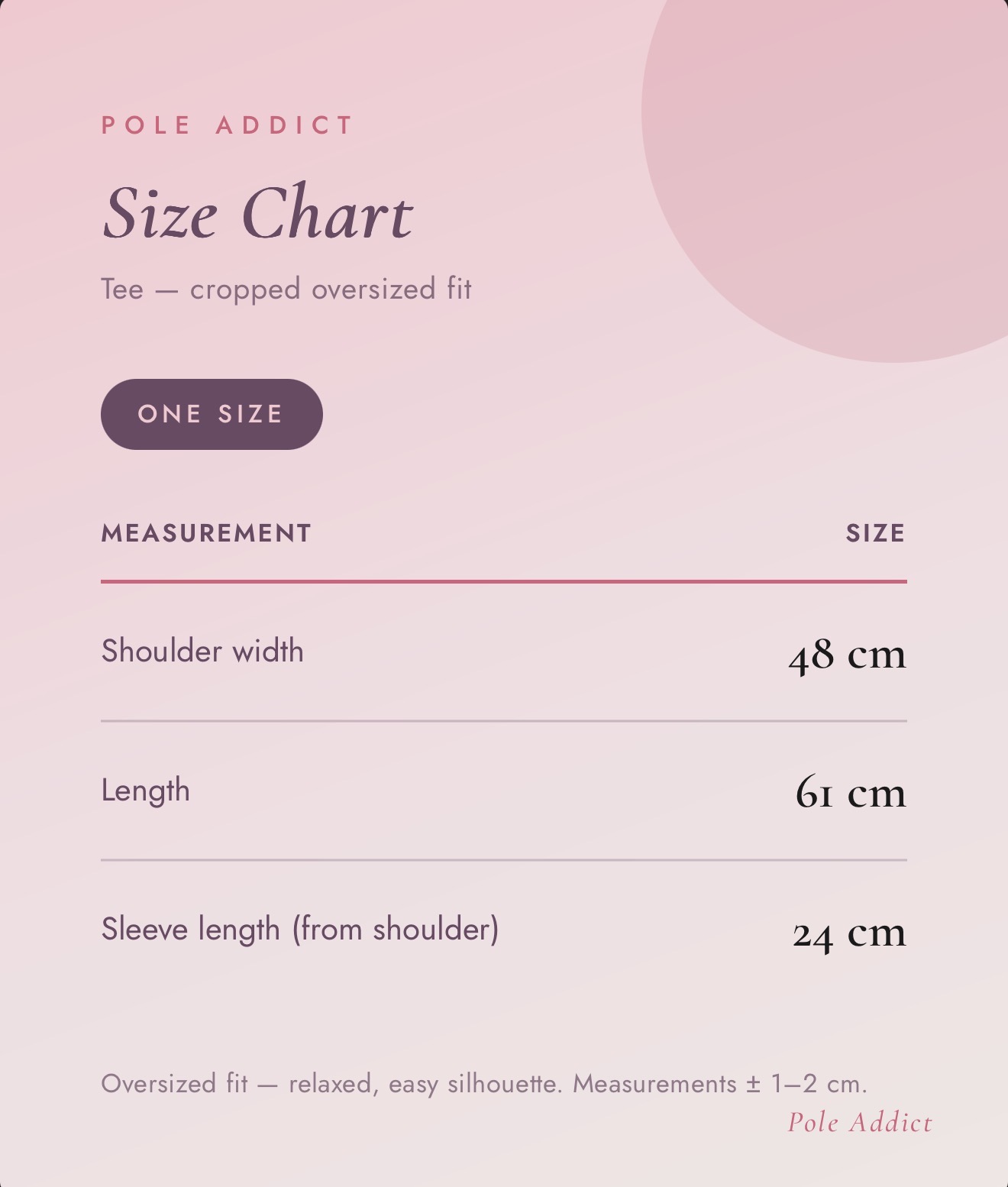Select the Sleeve length (from shoulder) label

coord(300,930)
